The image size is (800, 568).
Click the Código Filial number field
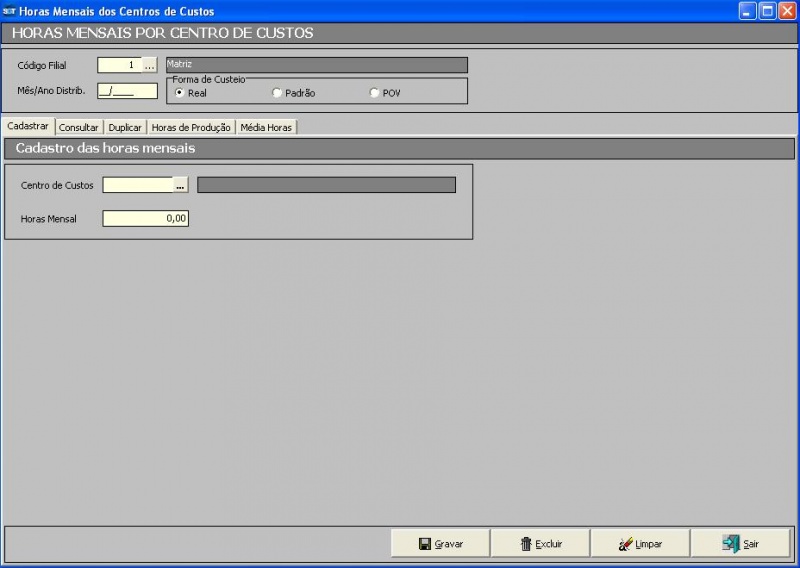click(119, 65)
